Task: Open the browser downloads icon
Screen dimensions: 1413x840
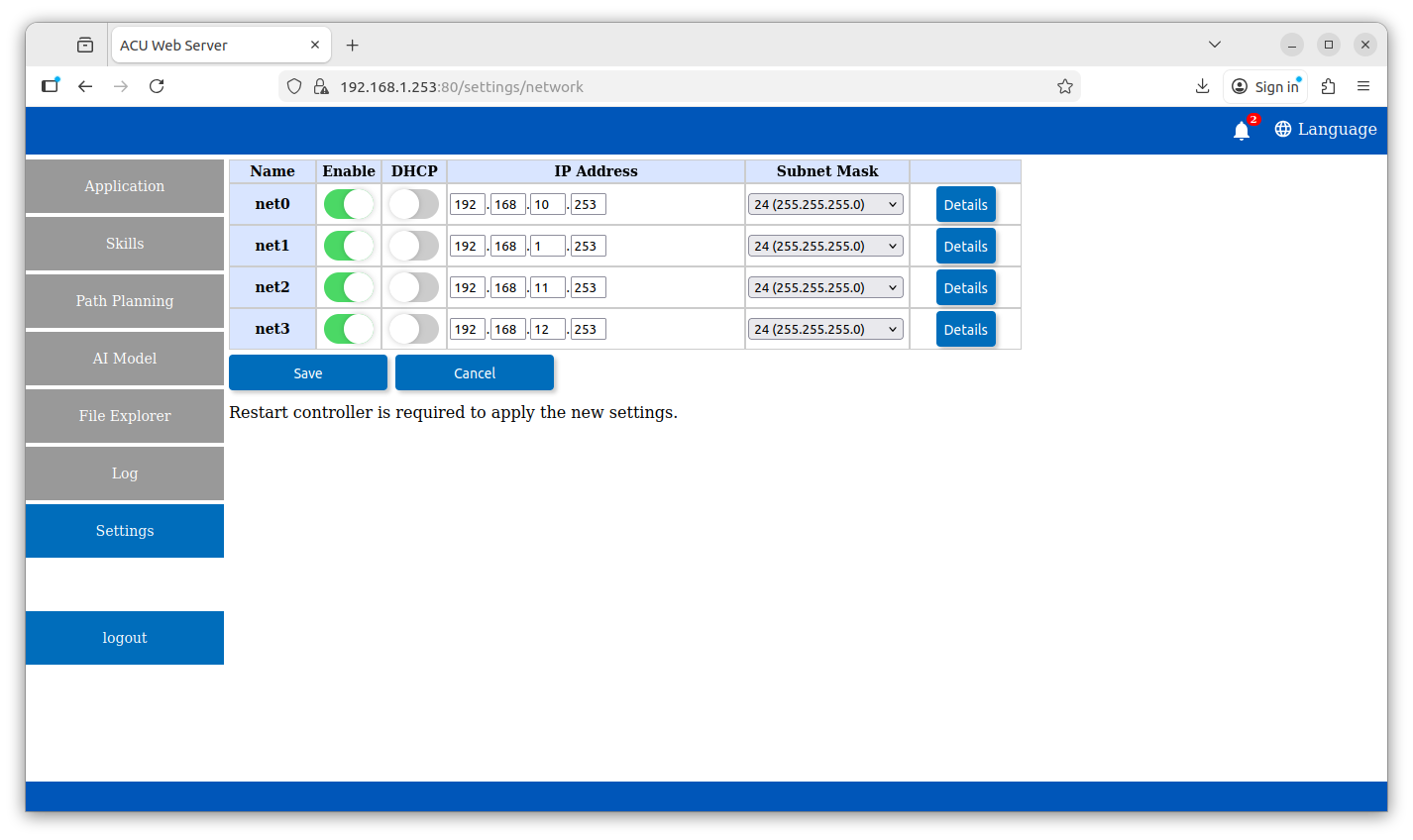Action: click(x=1202, y=86)
